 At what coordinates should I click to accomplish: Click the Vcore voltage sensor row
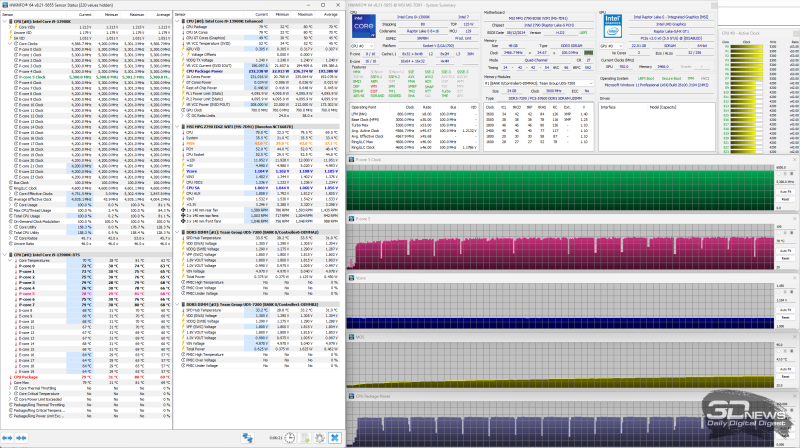pos(192,171)
